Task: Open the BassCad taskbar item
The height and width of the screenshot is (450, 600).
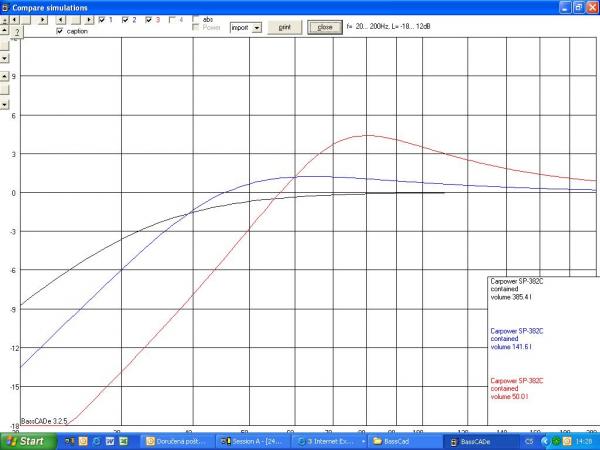Action: tap(400, 440)
